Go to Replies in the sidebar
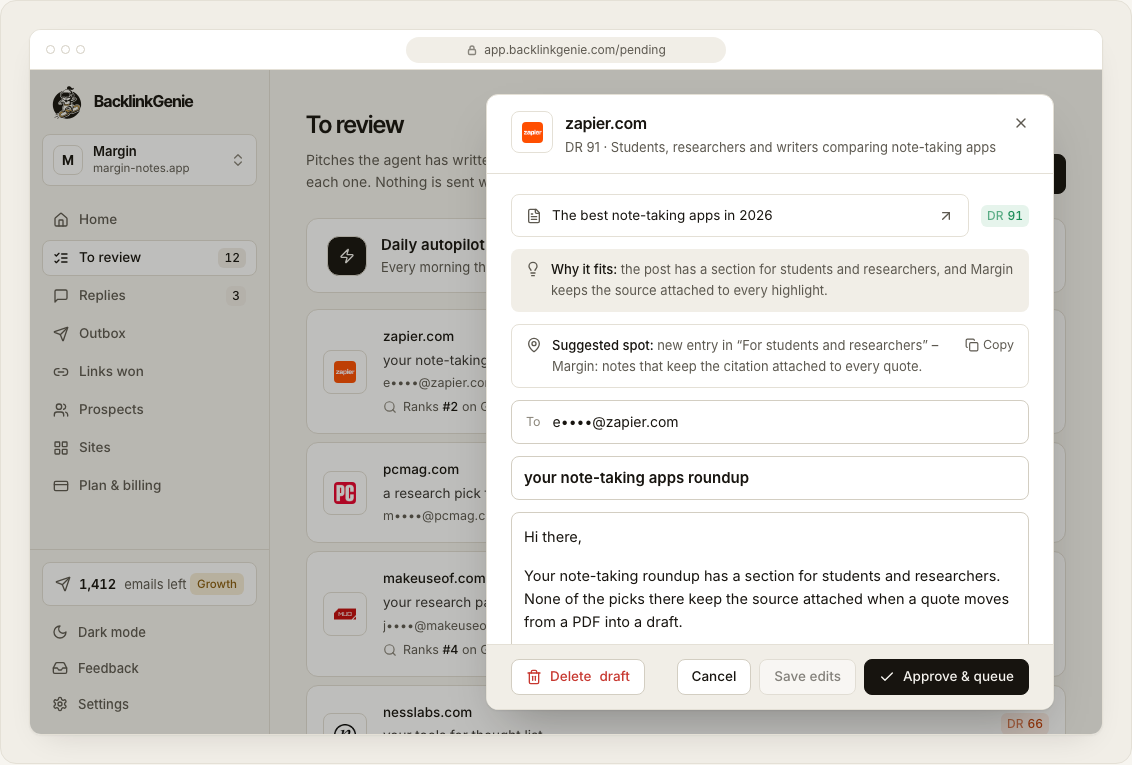The width and height of the screenshot is (1132, 765). click(x=149, y=295)
